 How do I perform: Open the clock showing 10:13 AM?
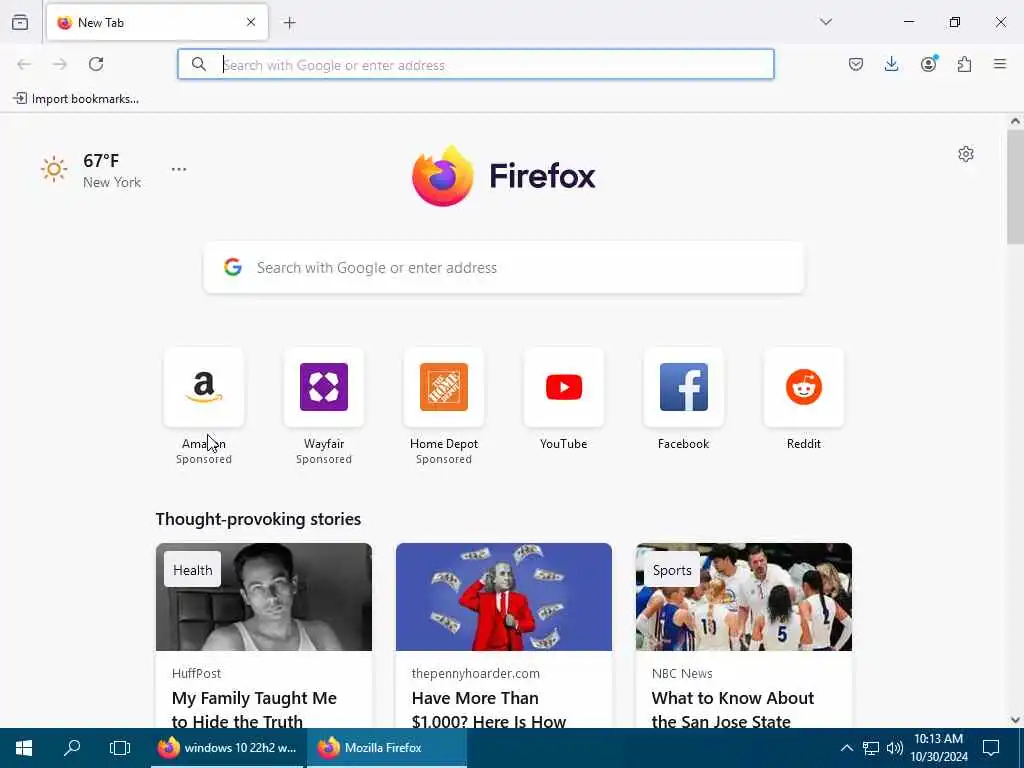click(x=938, y=748)
